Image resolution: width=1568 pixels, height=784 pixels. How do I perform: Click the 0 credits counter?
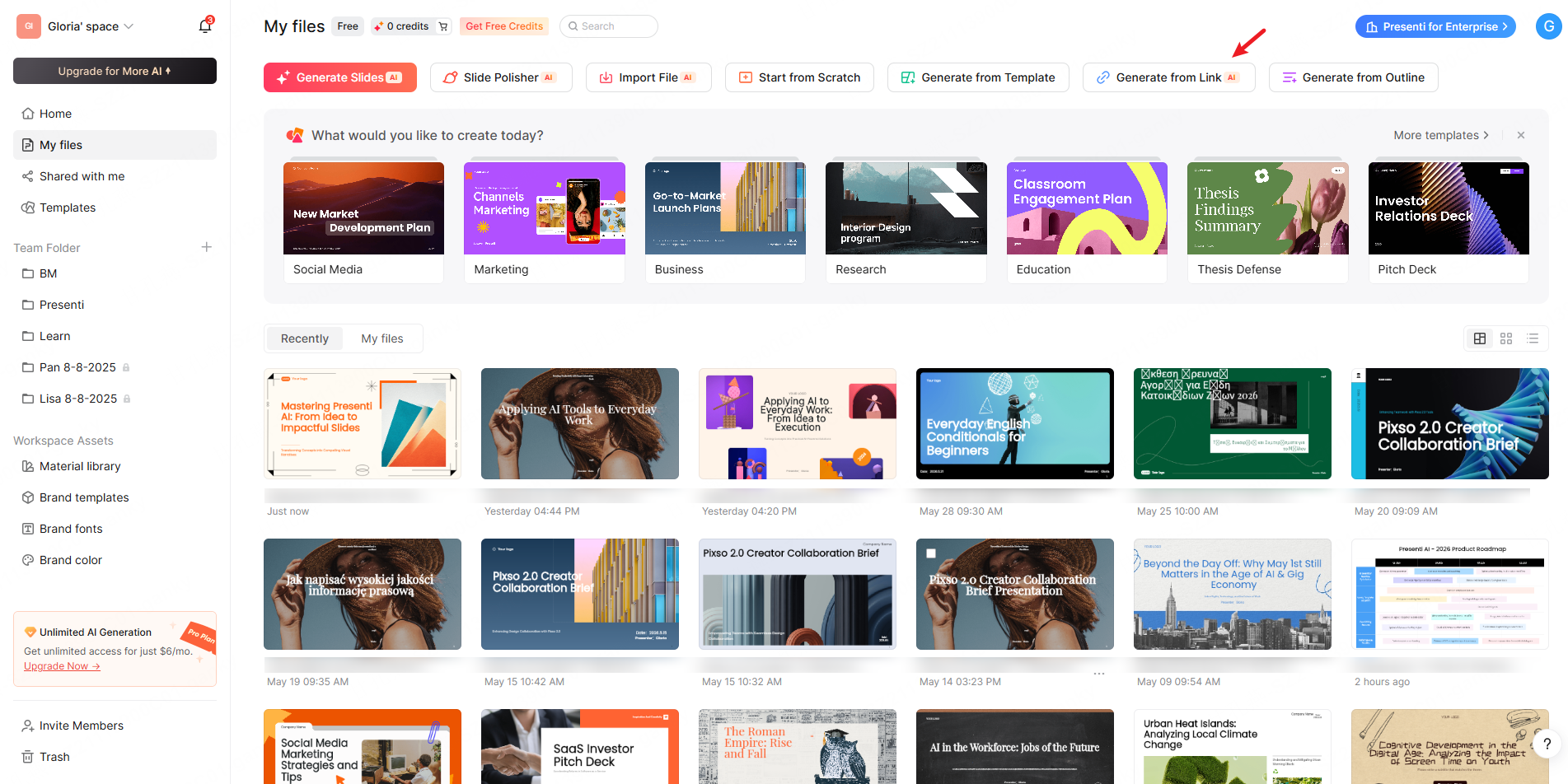402,26
